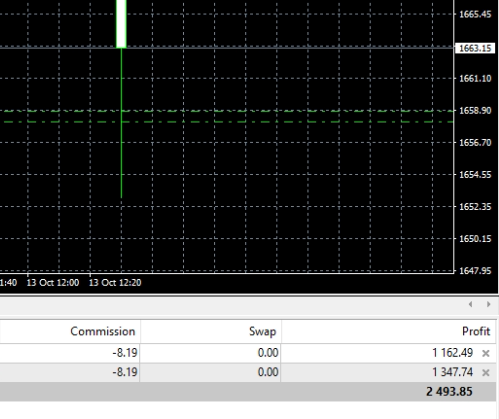The height and width of the screenshot is (419, 499).
Task: Click the right chart-tab scroll arrow
Action: [x=489, y=304]
